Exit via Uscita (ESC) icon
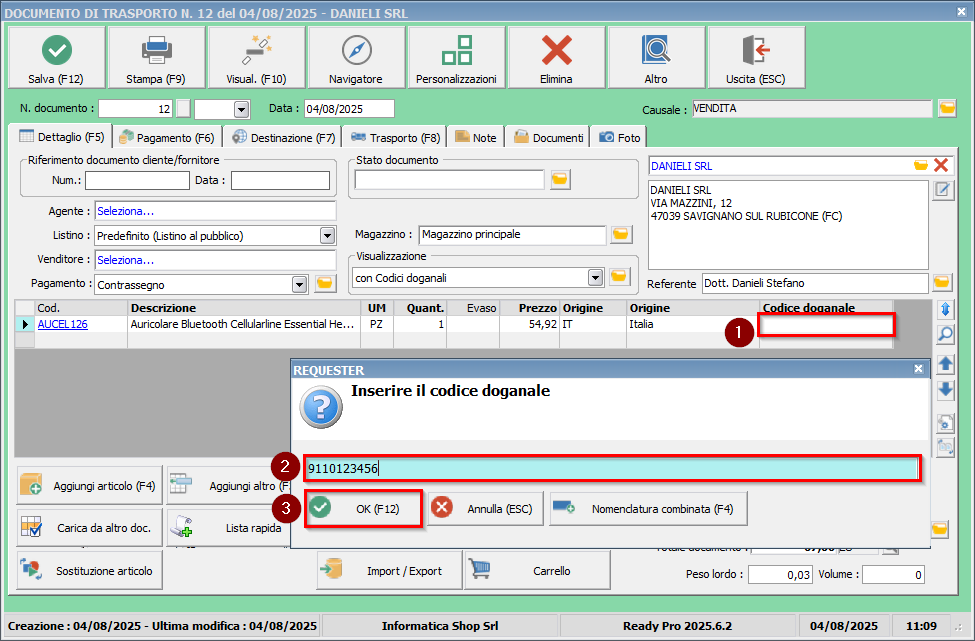 click(755, 58)
